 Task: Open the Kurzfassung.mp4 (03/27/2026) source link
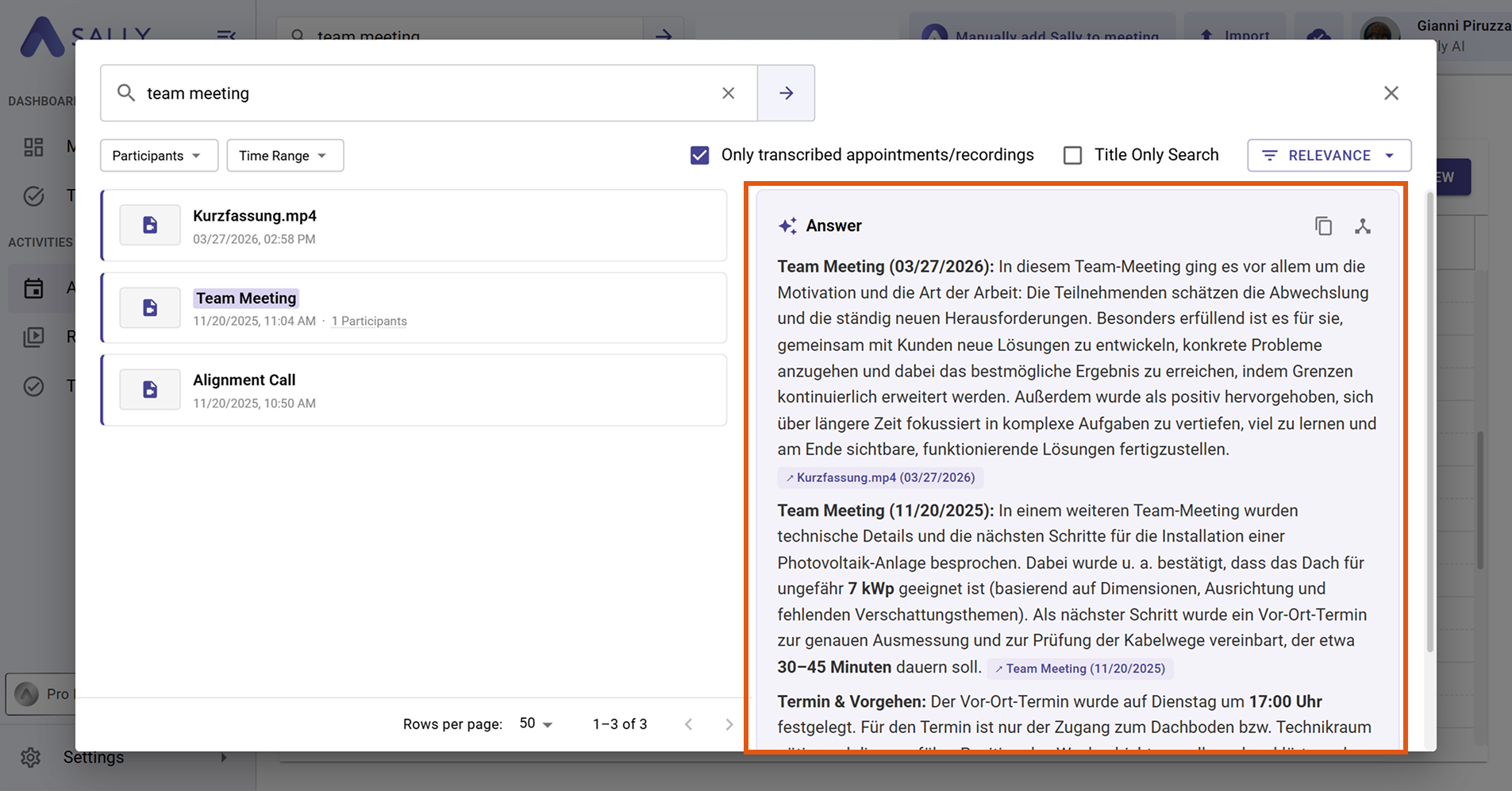[879, 477]
